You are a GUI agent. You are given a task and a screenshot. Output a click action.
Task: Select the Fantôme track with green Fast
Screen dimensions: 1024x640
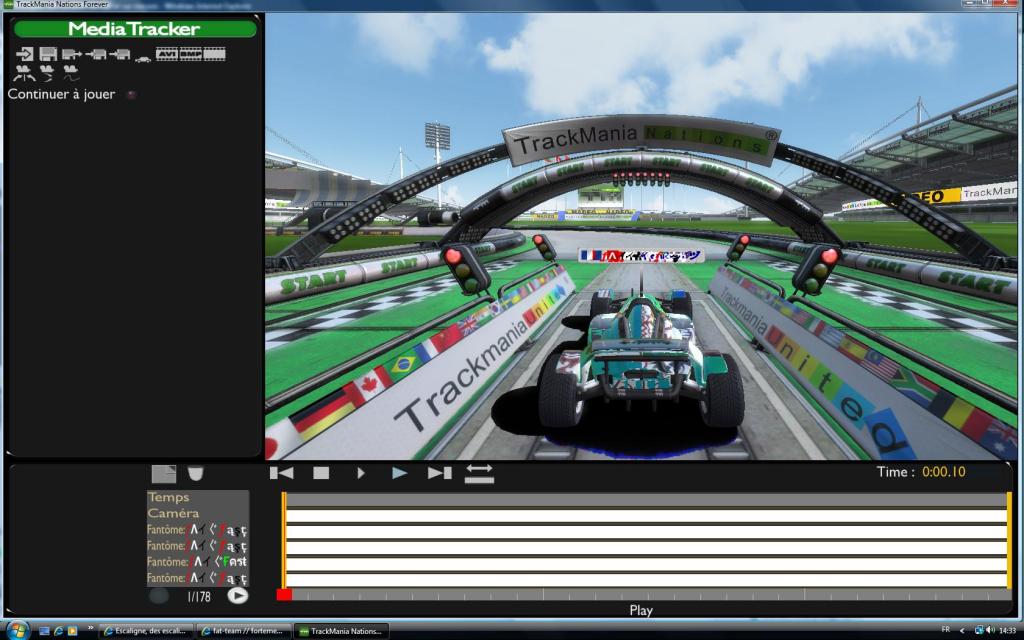pyautogui.click(x=197, y=562)
